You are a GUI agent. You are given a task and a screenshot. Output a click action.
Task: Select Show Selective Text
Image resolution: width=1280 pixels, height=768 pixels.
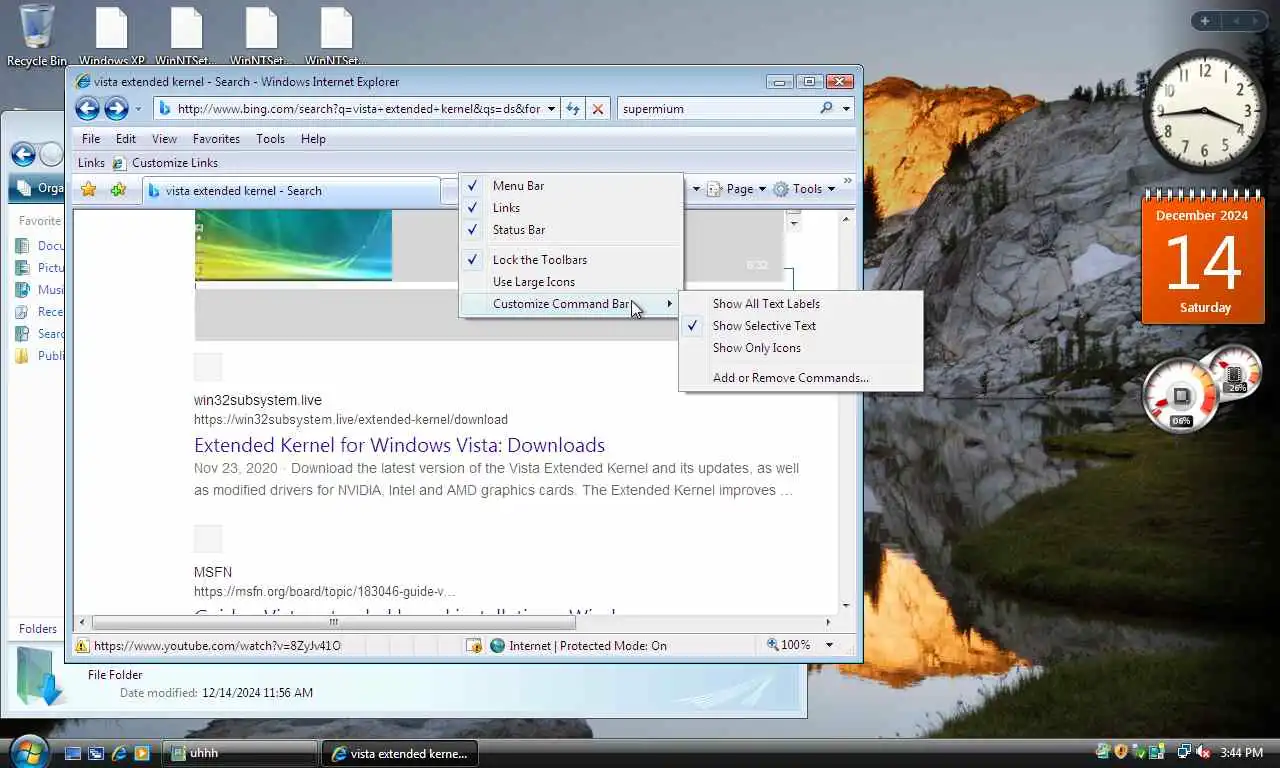tap(800, 326)
